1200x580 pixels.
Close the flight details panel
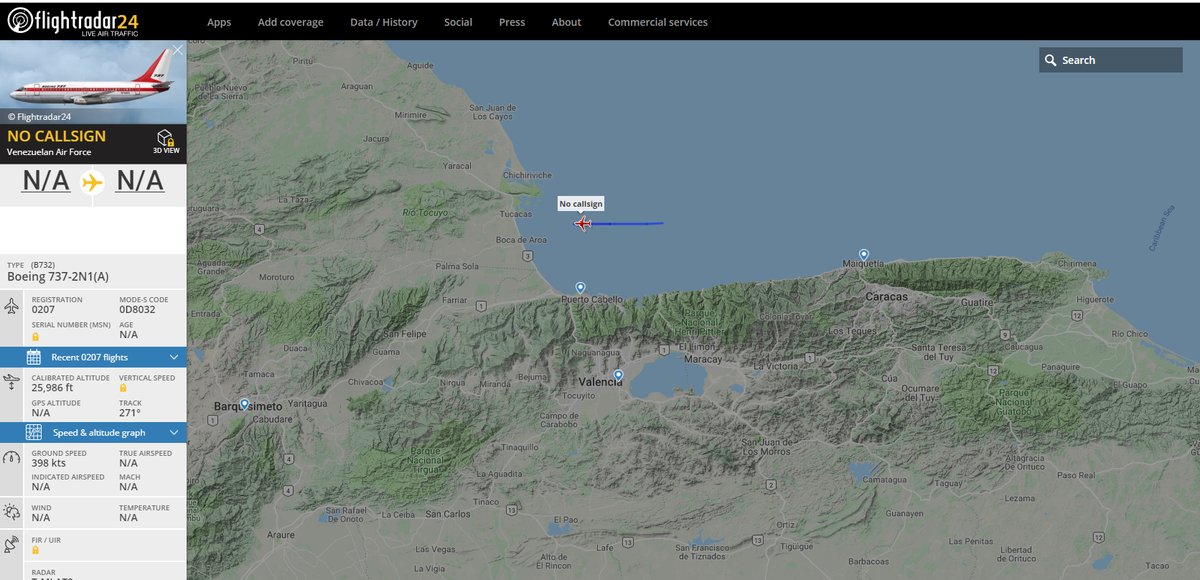tap(177, 49)
